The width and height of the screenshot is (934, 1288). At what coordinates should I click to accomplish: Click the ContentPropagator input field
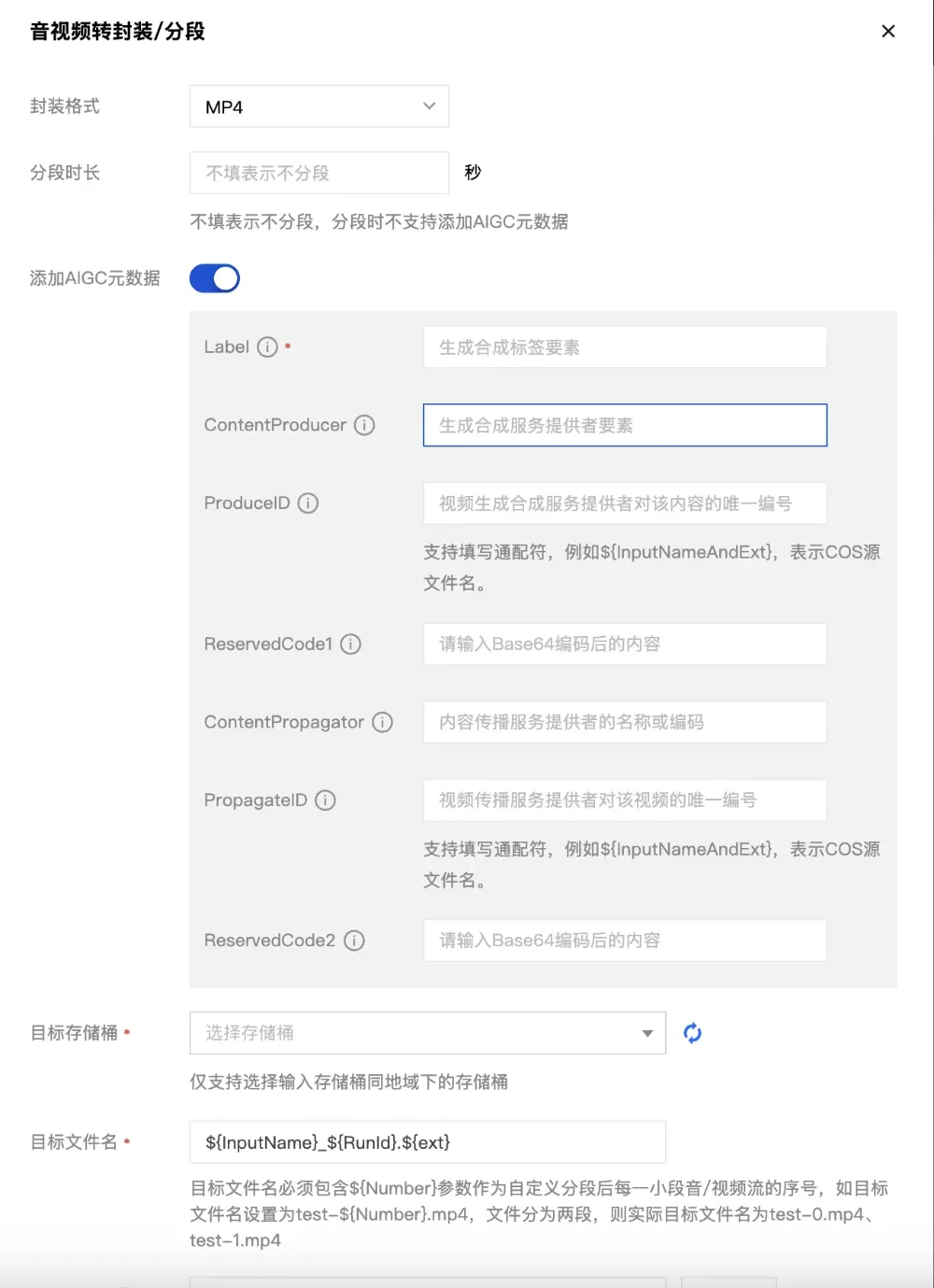click(x=624, y=722)
